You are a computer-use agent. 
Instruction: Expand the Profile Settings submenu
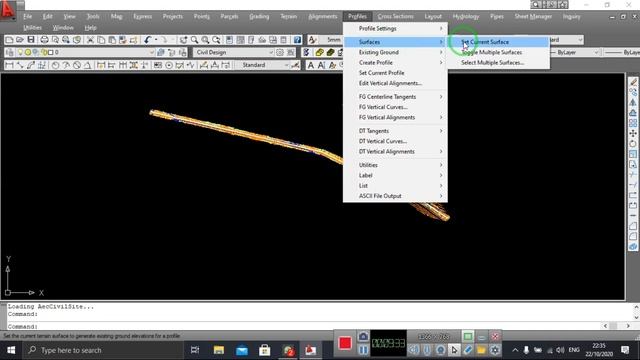coord(395,29)
